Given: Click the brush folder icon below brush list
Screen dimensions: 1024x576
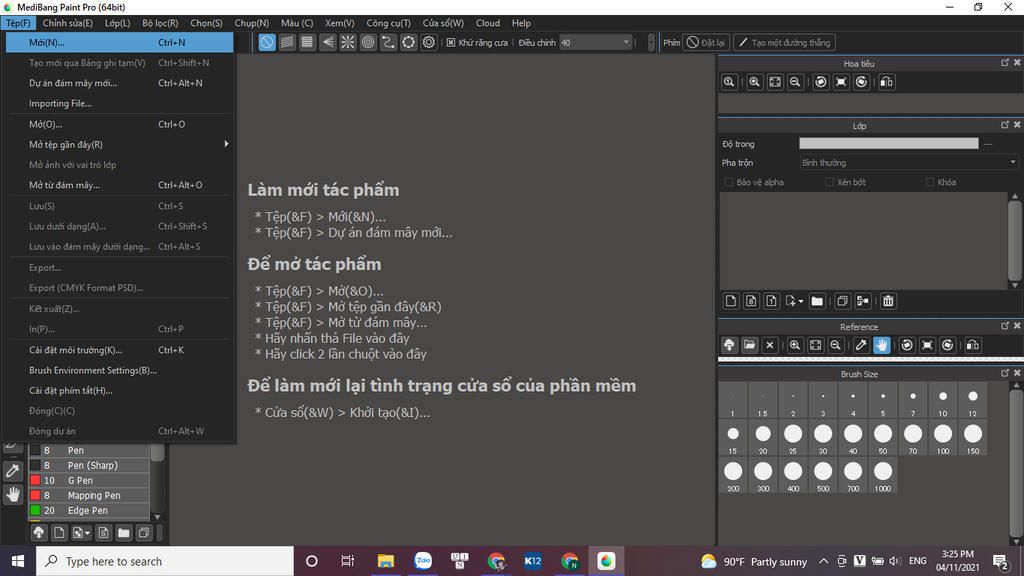Looking at the screenshot, I should click(x=123, y=533).
